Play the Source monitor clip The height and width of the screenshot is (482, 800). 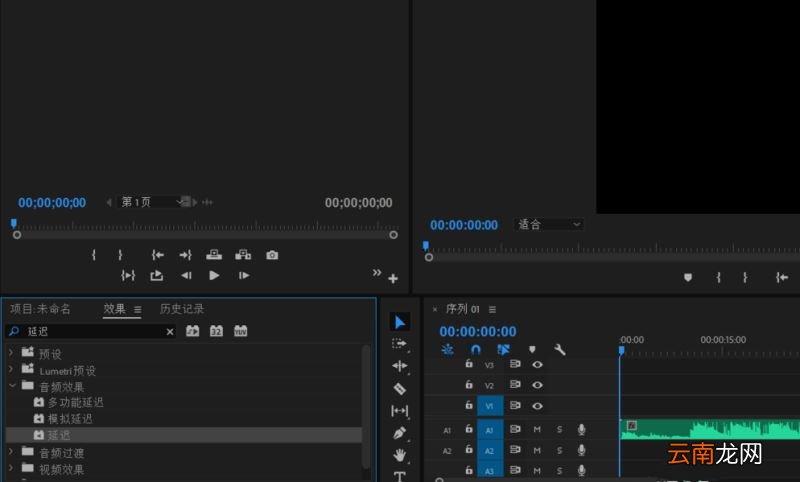tap(214, 275)
